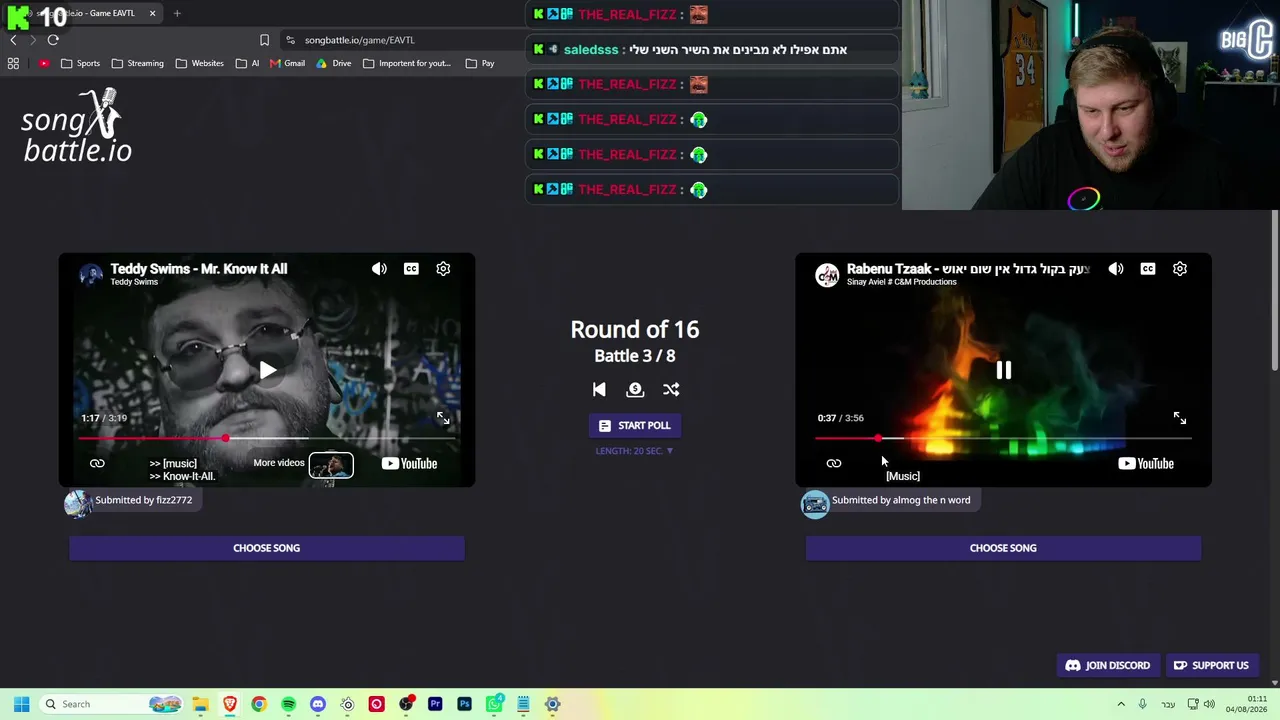This screenshot has height=720, width=1280.
Task: Open File Explorer from the taskbar
Action: 200,704
